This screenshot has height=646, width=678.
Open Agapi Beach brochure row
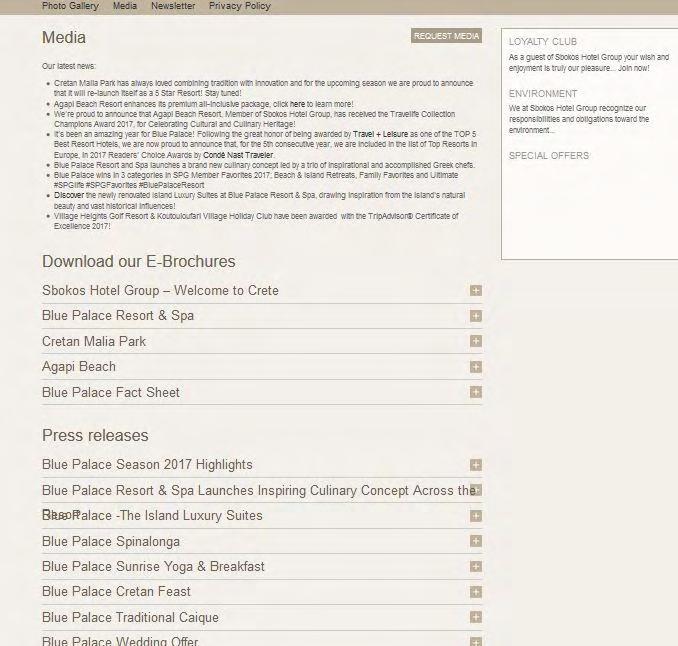pos(262,367)
